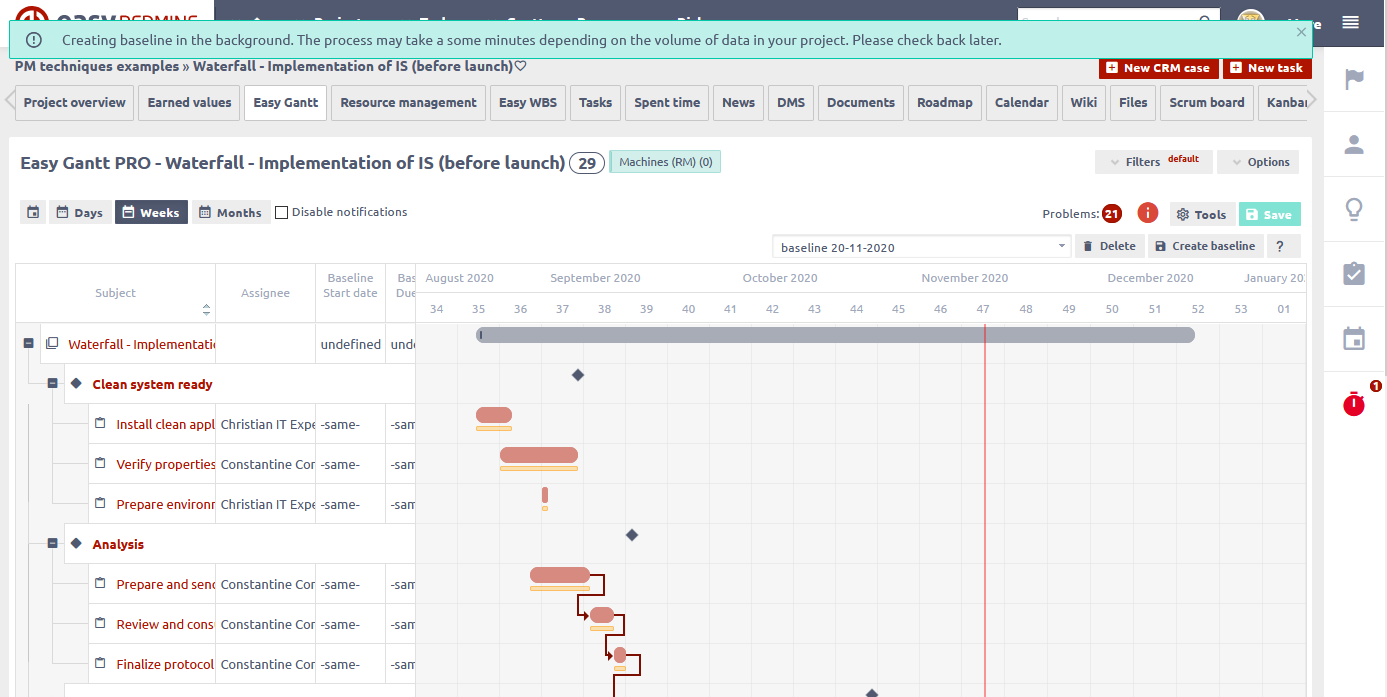
Task: Click the Install clean application task bar
Action: (493, 415)
